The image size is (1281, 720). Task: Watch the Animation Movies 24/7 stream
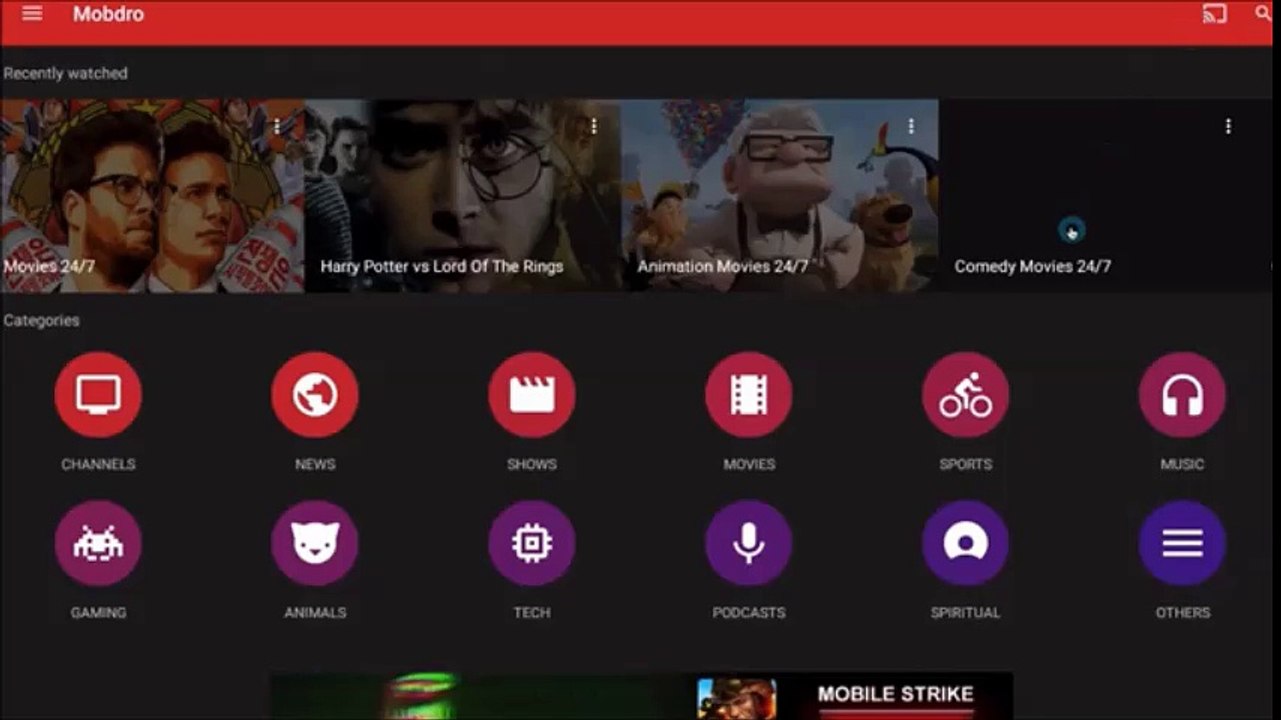pos(780,196)
